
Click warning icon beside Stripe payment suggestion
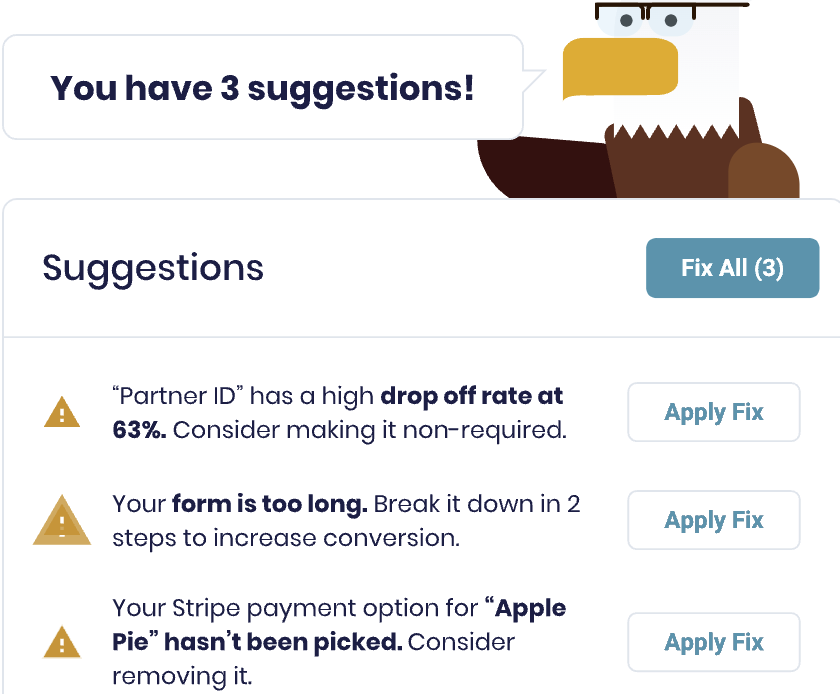pos(62,643)
